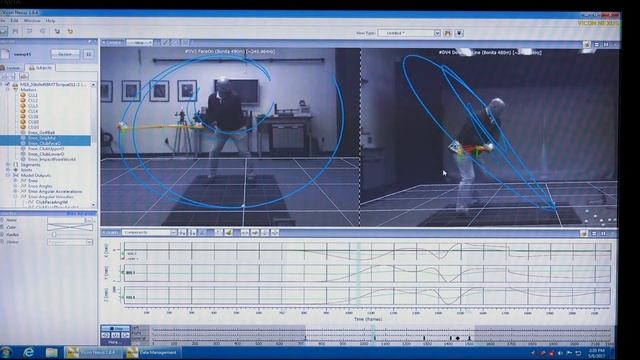Select the CLL3 marker row
Viewport: 640px width, 360px height.
point(33,106)
